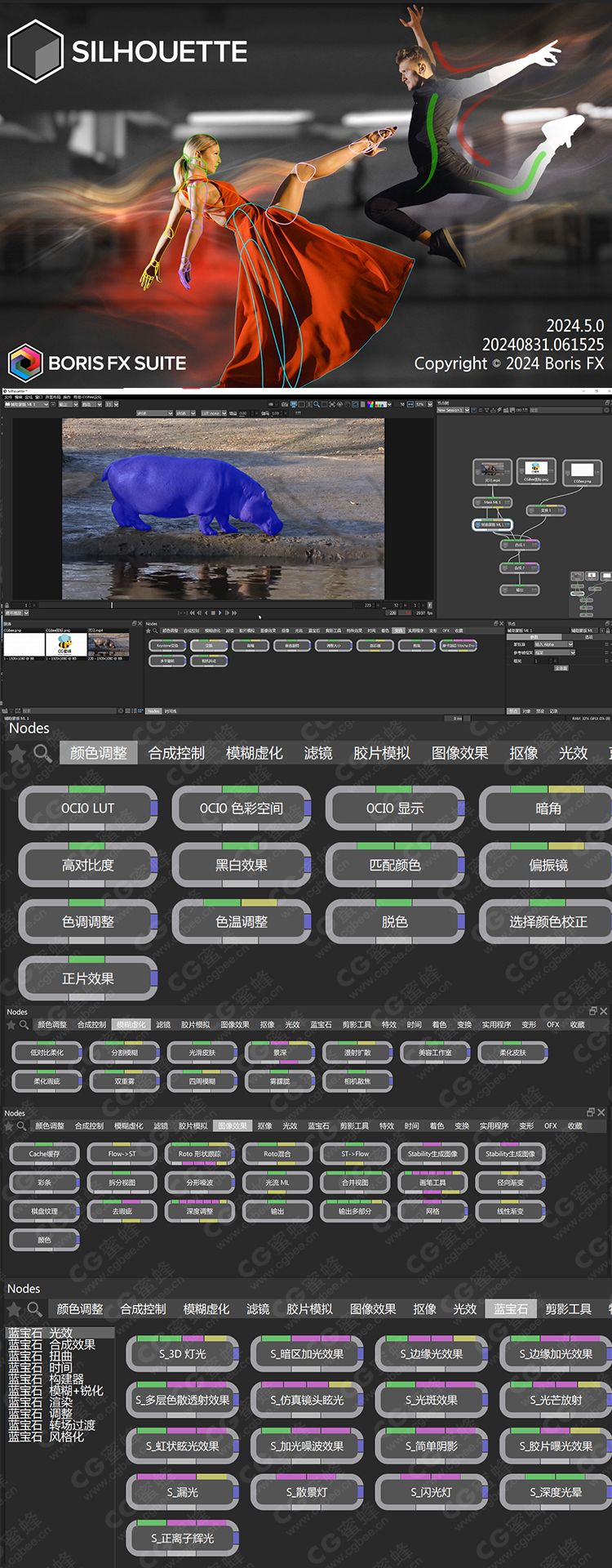Image resolution: width=612 pixels, height=1568 pixels.
Task: Select the 变换 1 node in node tree
Action: coord(546,510)
